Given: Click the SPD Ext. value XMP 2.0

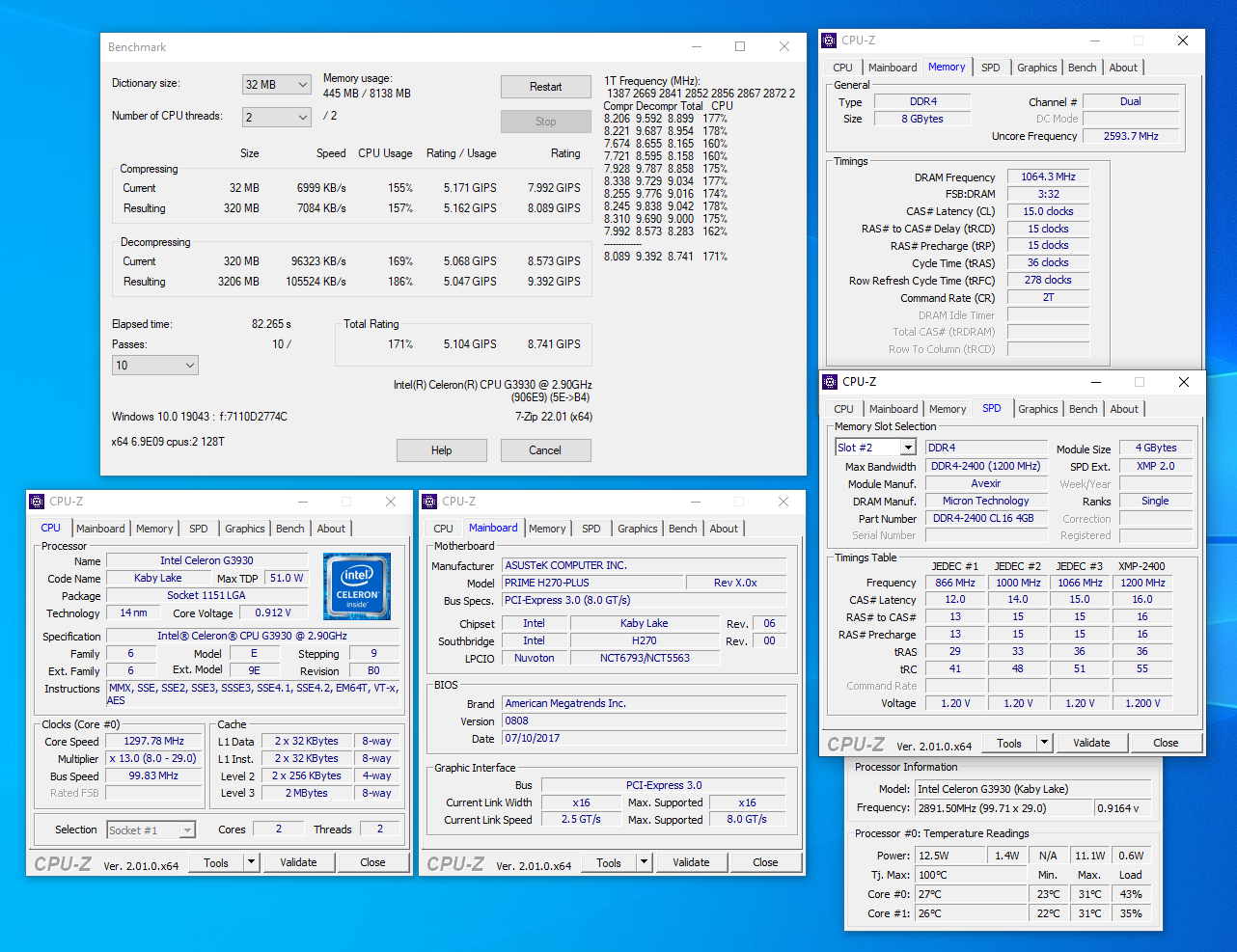Looking at the screenshot, I should (1156, 466).
